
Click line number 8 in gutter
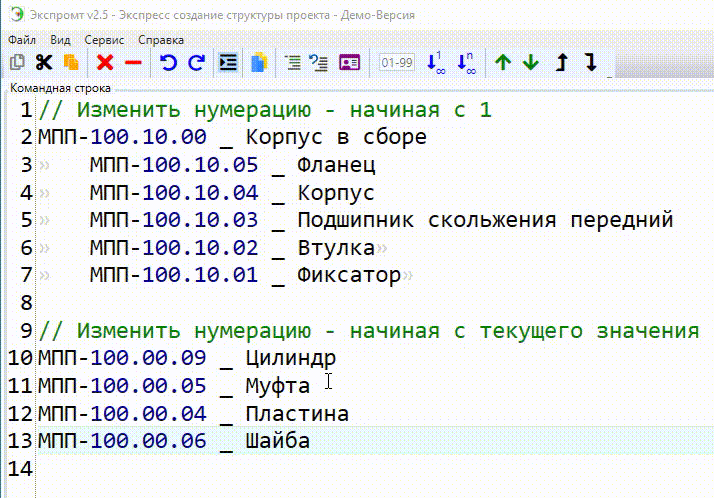click(26, 303)
